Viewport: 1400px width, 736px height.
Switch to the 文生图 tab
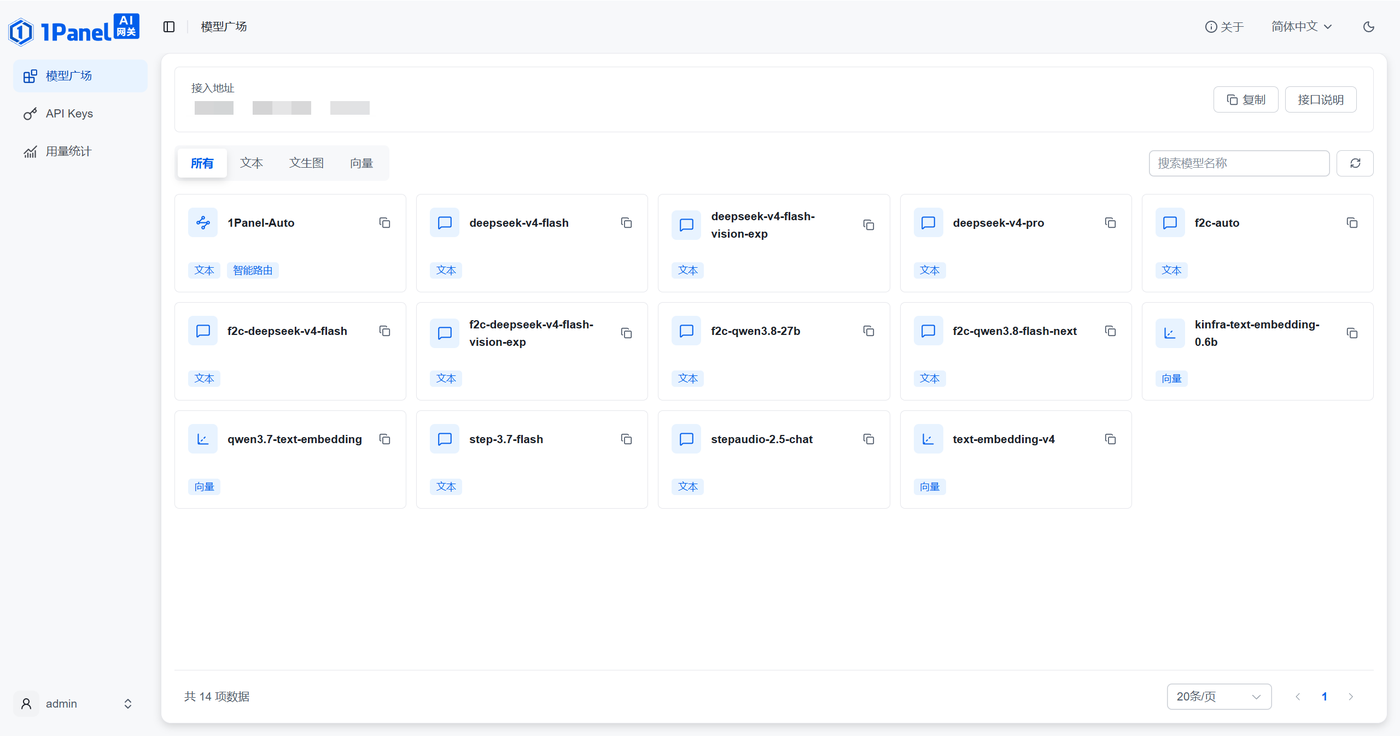[x=307, y=163]
